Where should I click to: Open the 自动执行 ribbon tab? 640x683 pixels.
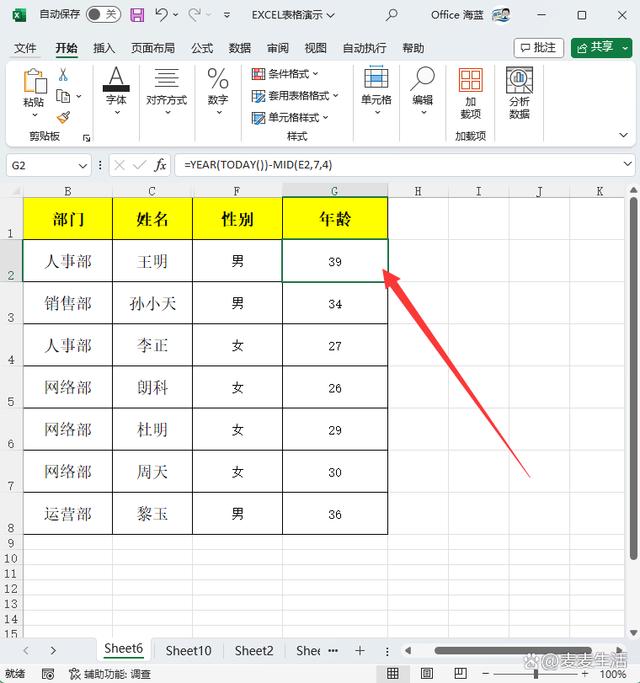tap(364, 48)
